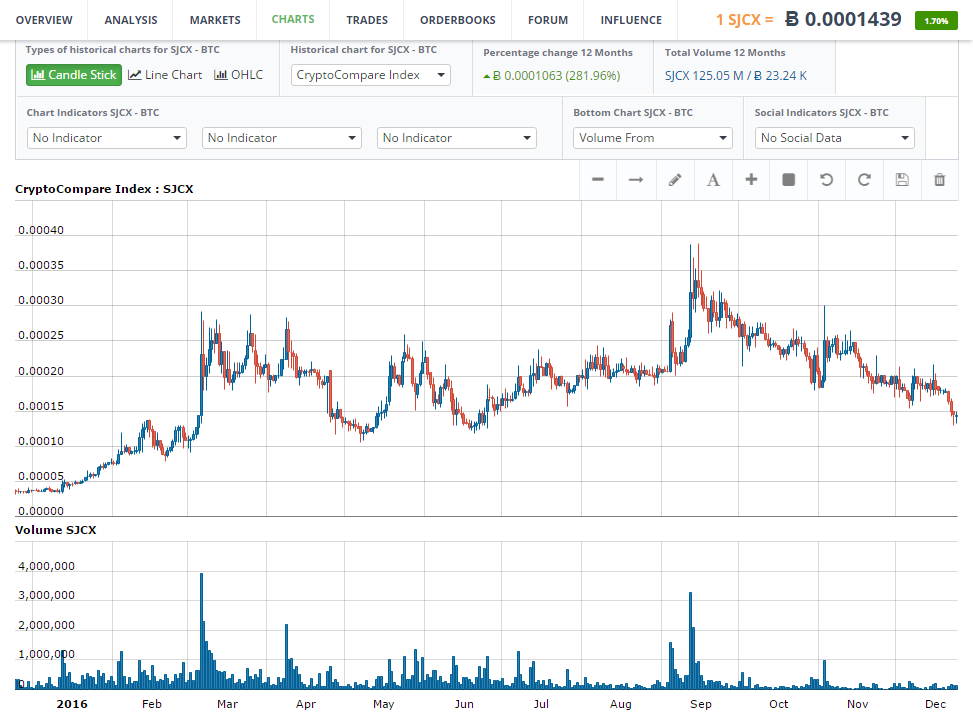Select the square shape drawing tool
973x724 pixels.
tap(788, 180)
